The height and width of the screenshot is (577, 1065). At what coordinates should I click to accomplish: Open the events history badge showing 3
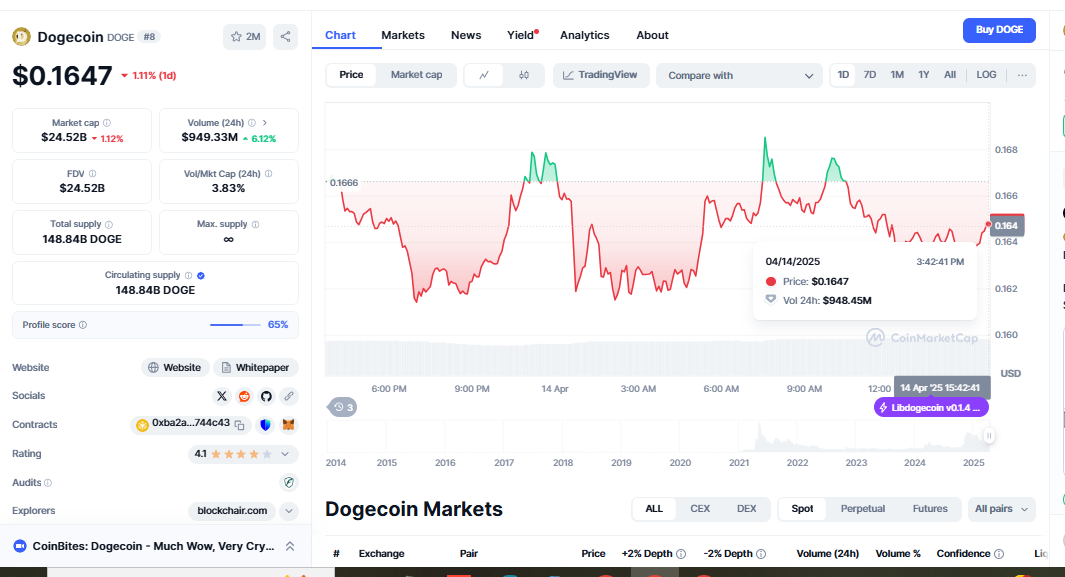(343, 407)
